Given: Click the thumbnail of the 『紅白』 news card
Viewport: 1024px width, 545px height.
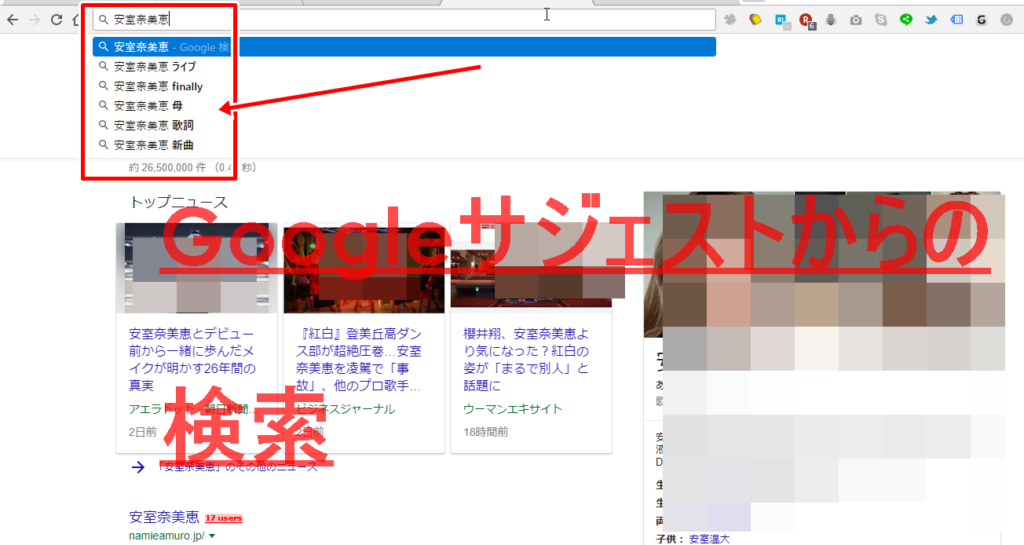Looking at the screenshot, I should click(364, 268).
